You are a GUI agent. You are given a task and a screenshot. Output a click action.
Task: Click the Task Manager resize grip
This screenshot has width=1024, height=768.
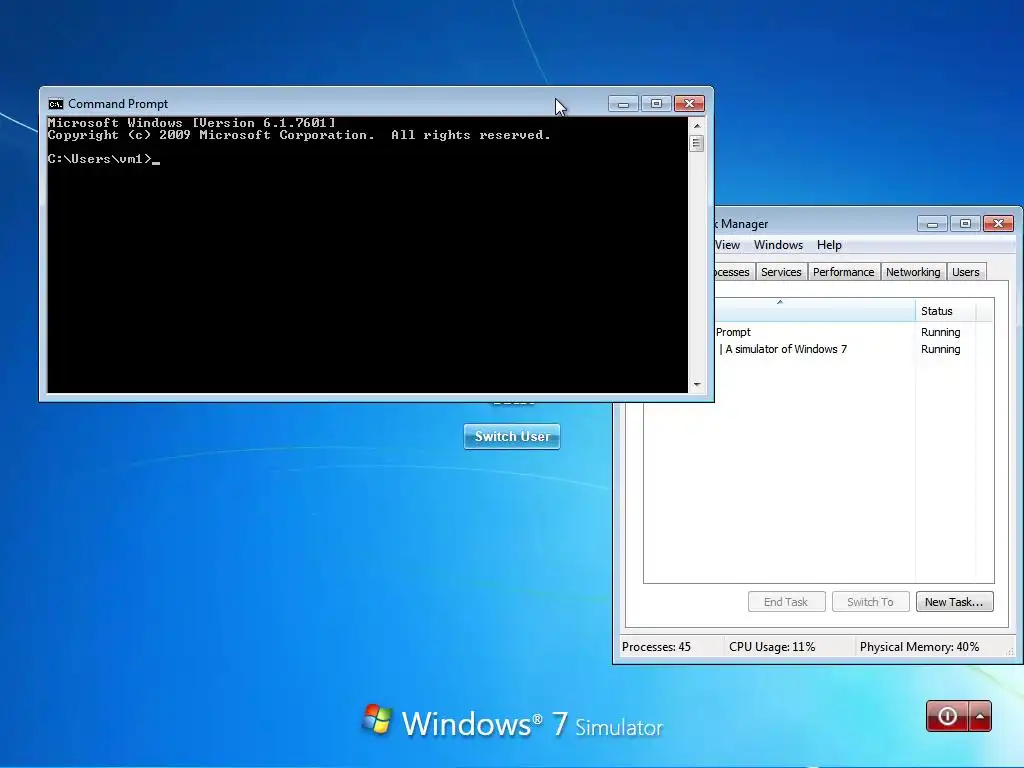tap(1010, 652)
